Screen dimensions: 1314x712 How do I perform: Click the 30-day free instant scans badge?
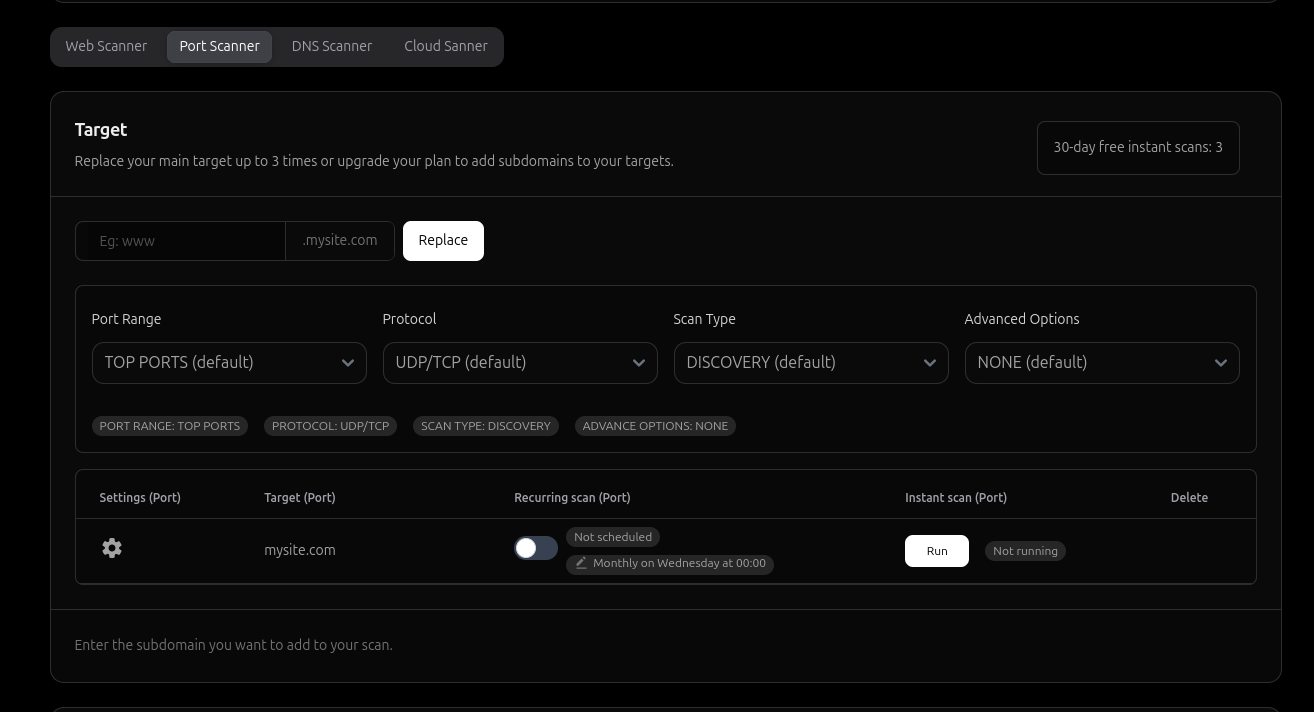point(1137,147)
